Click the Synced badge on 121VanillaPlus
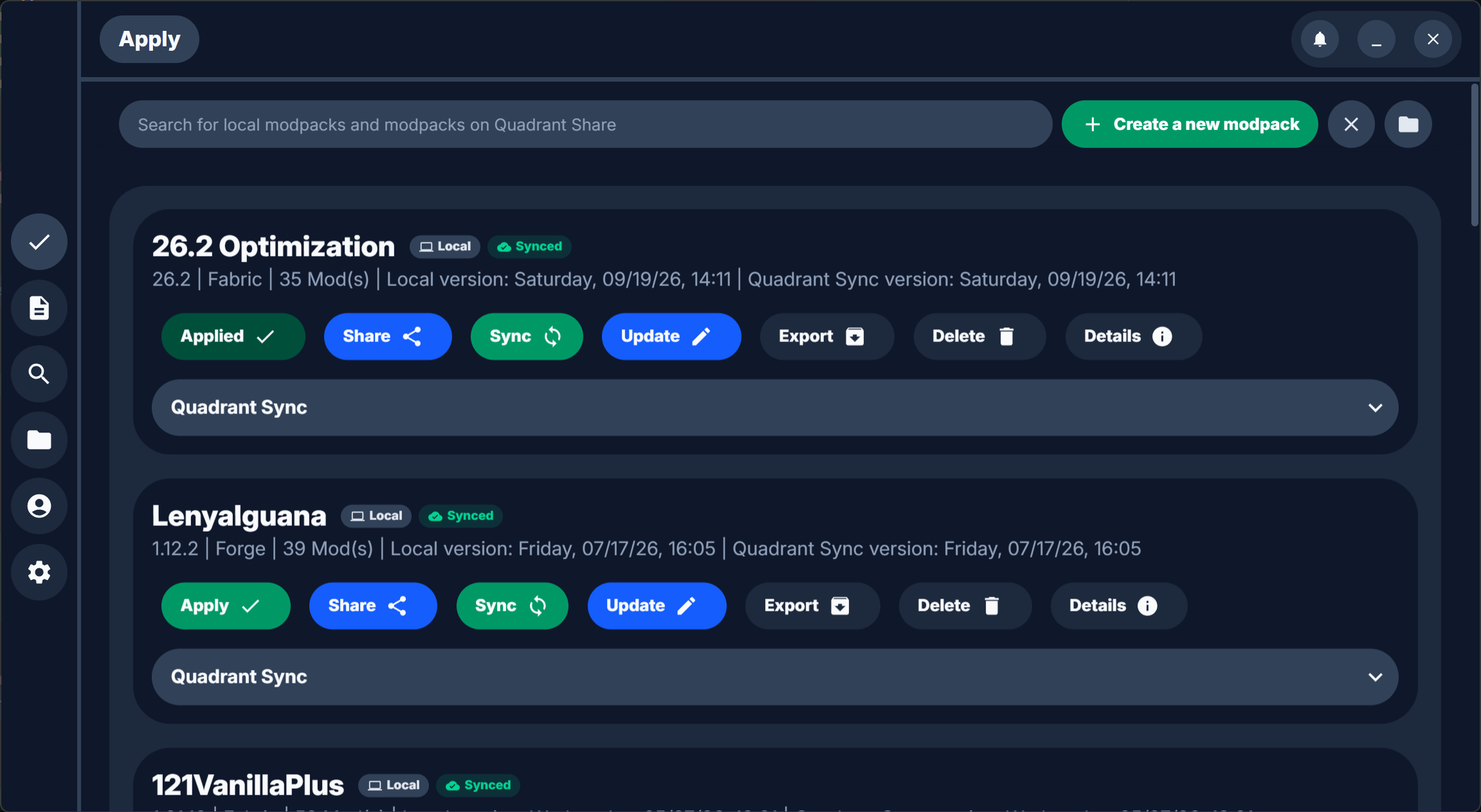Viewport: 1481px width, 812px height. [x=478, y=785]
